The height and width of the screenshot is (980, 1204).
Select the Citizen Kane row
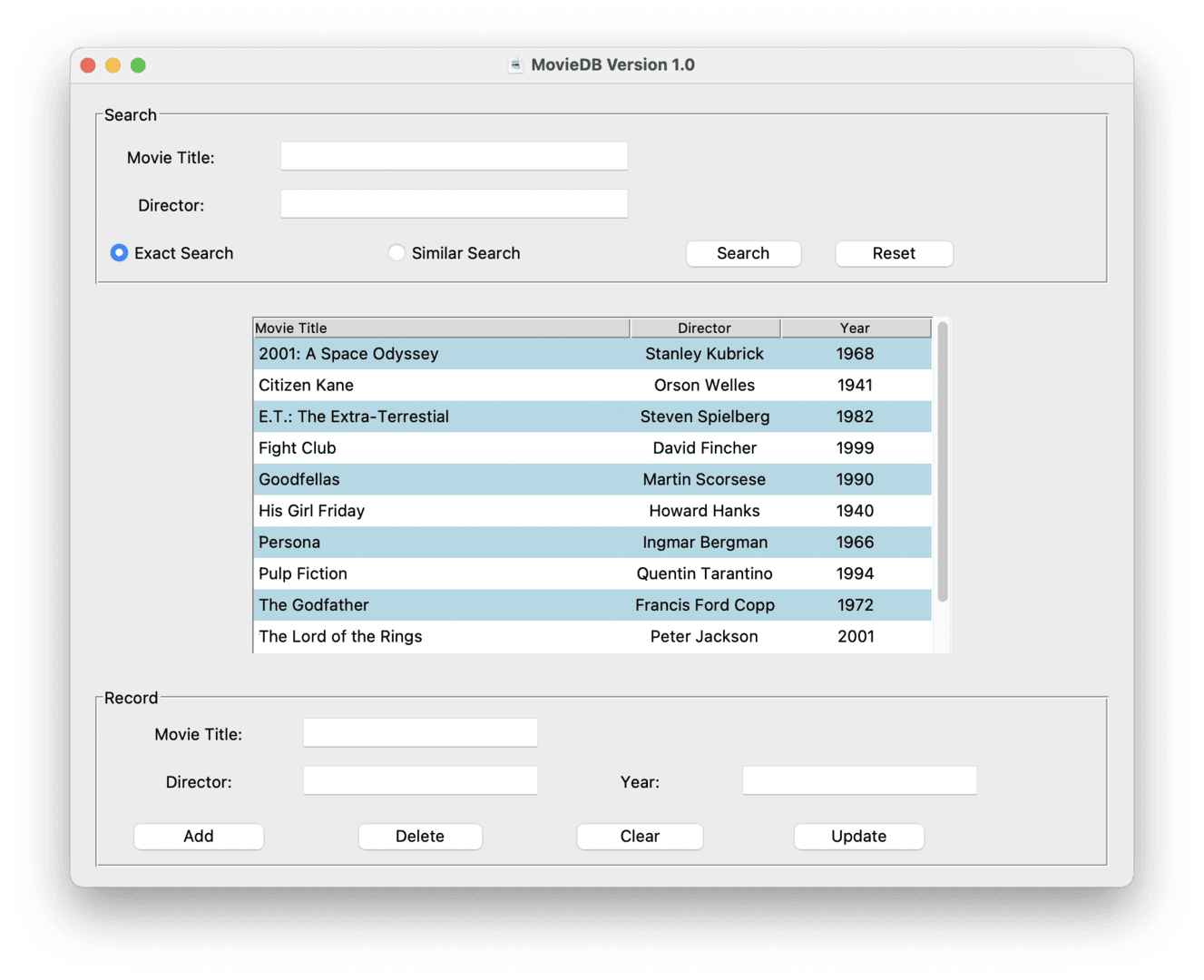(x=592, y=385)
